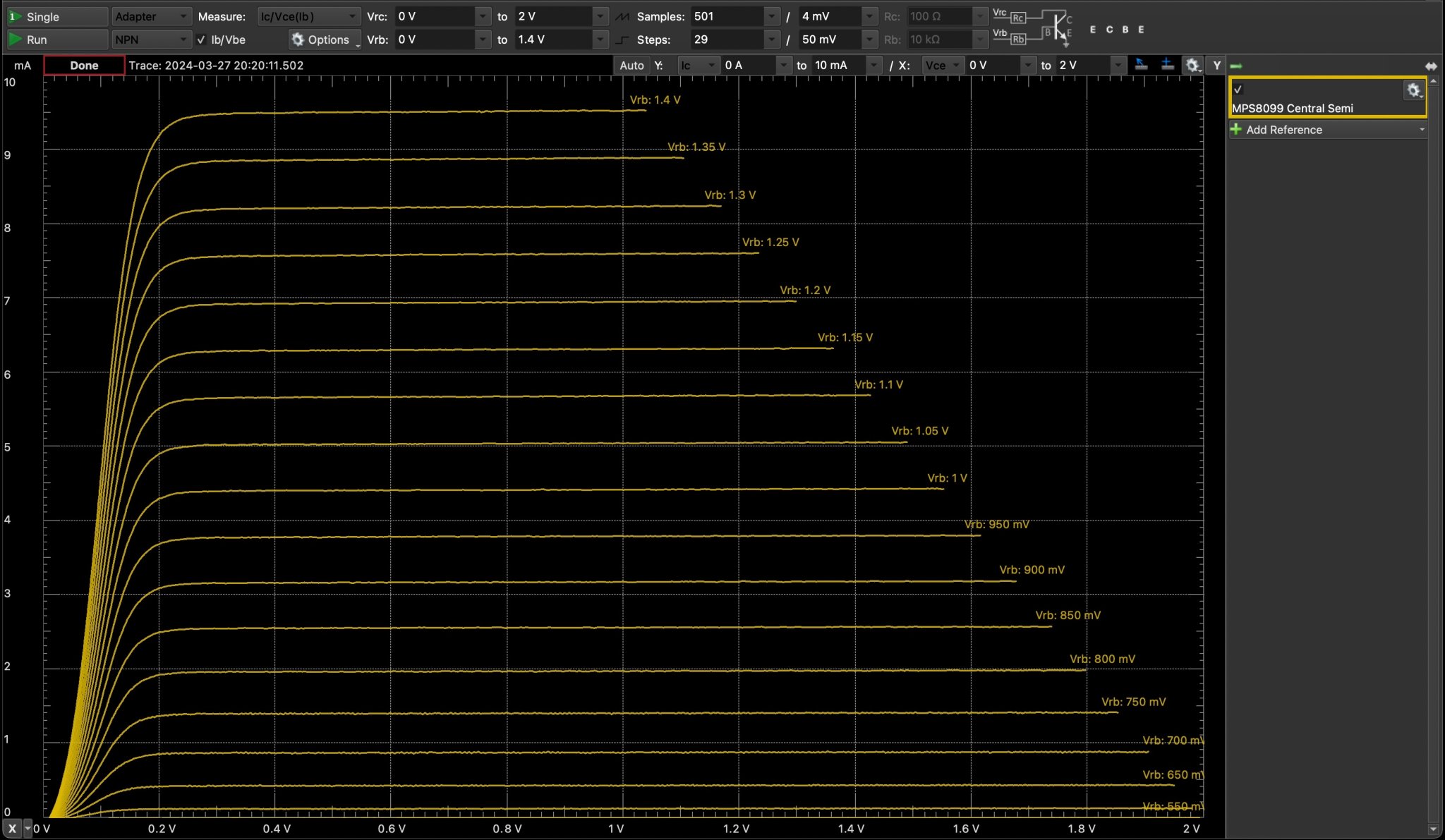Open the dropdown arrow beside the X button
This screenshot has height=840, width=1445.
pos(28,829)
